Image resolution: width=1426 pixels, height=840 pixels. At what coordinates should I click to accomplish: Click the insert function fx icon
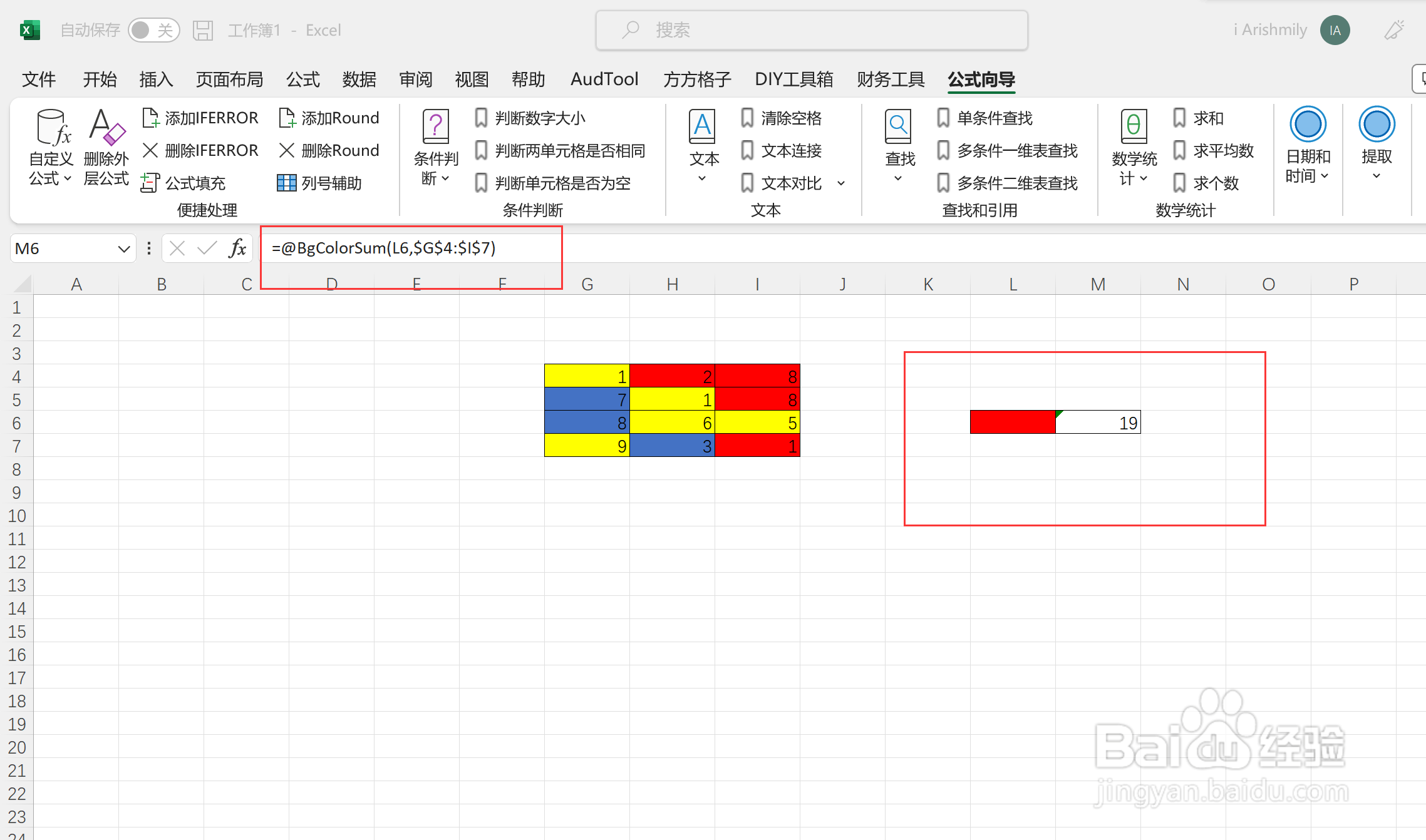click(237, 248)
